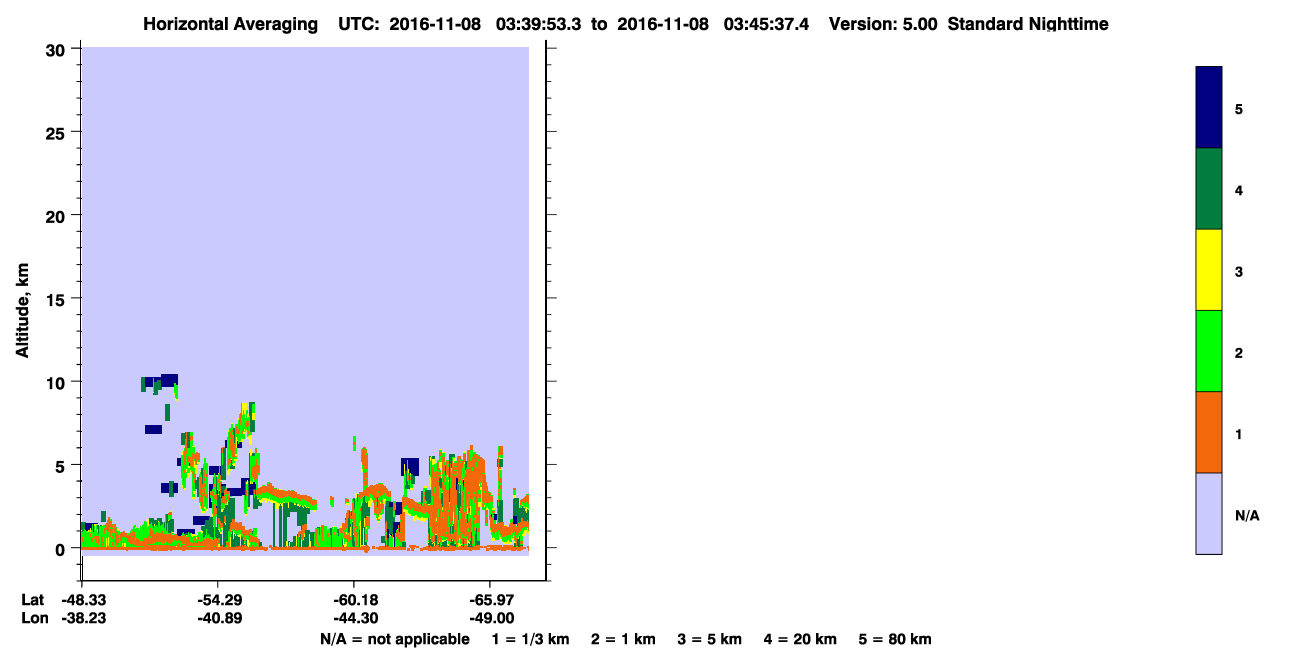Click the longitude value -49.00
The image size is (1300, 667).
[490, 618]
